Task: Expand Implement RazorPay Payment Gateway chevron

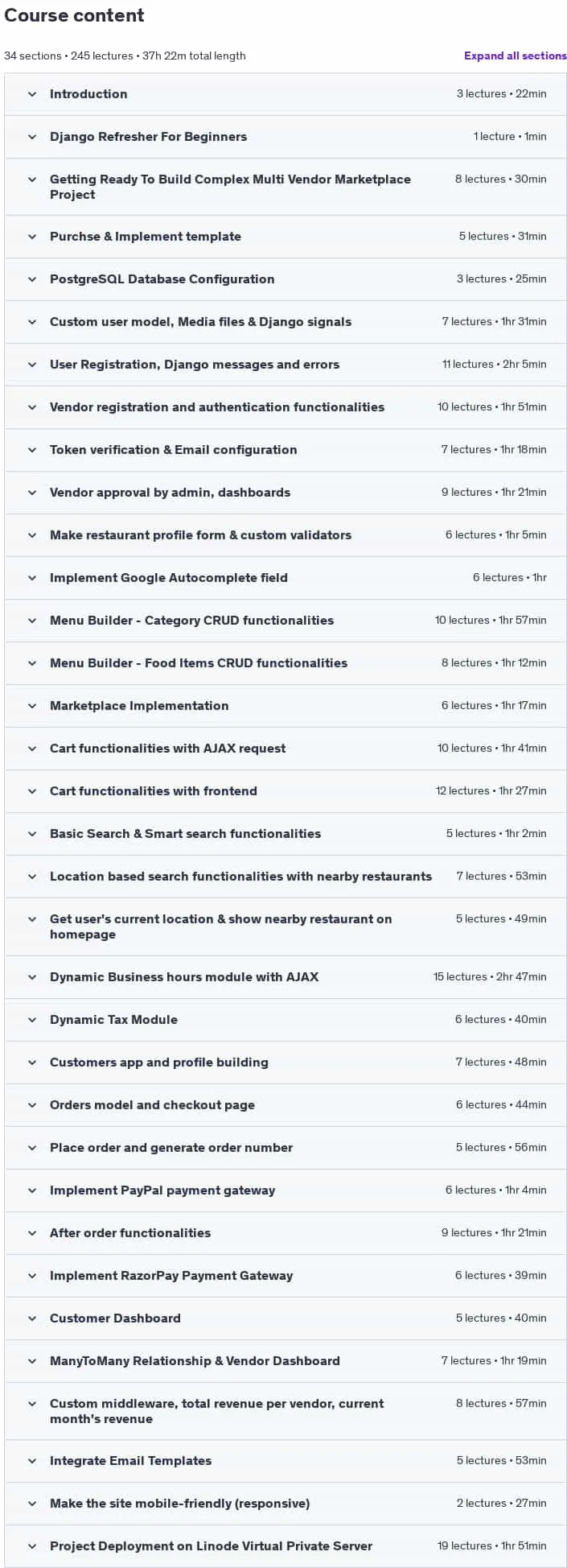Action: [x=32, y=1276]
